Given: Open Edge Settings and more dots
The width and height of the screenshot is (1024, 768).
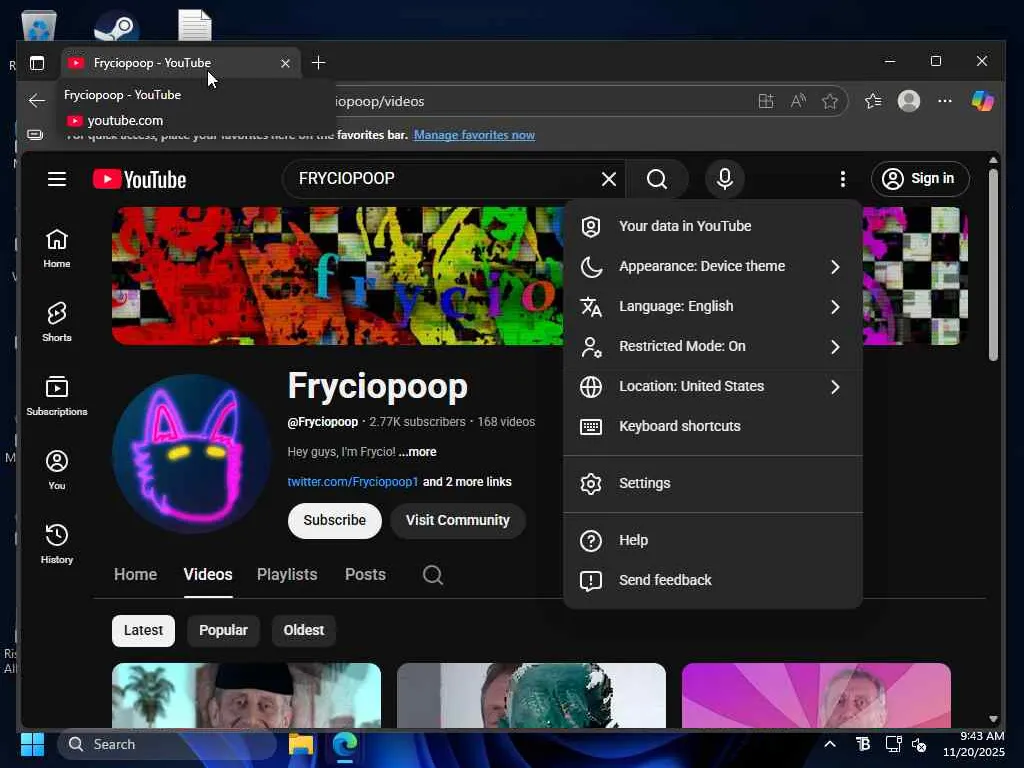Looking at the screenshot, I should 945,101.
